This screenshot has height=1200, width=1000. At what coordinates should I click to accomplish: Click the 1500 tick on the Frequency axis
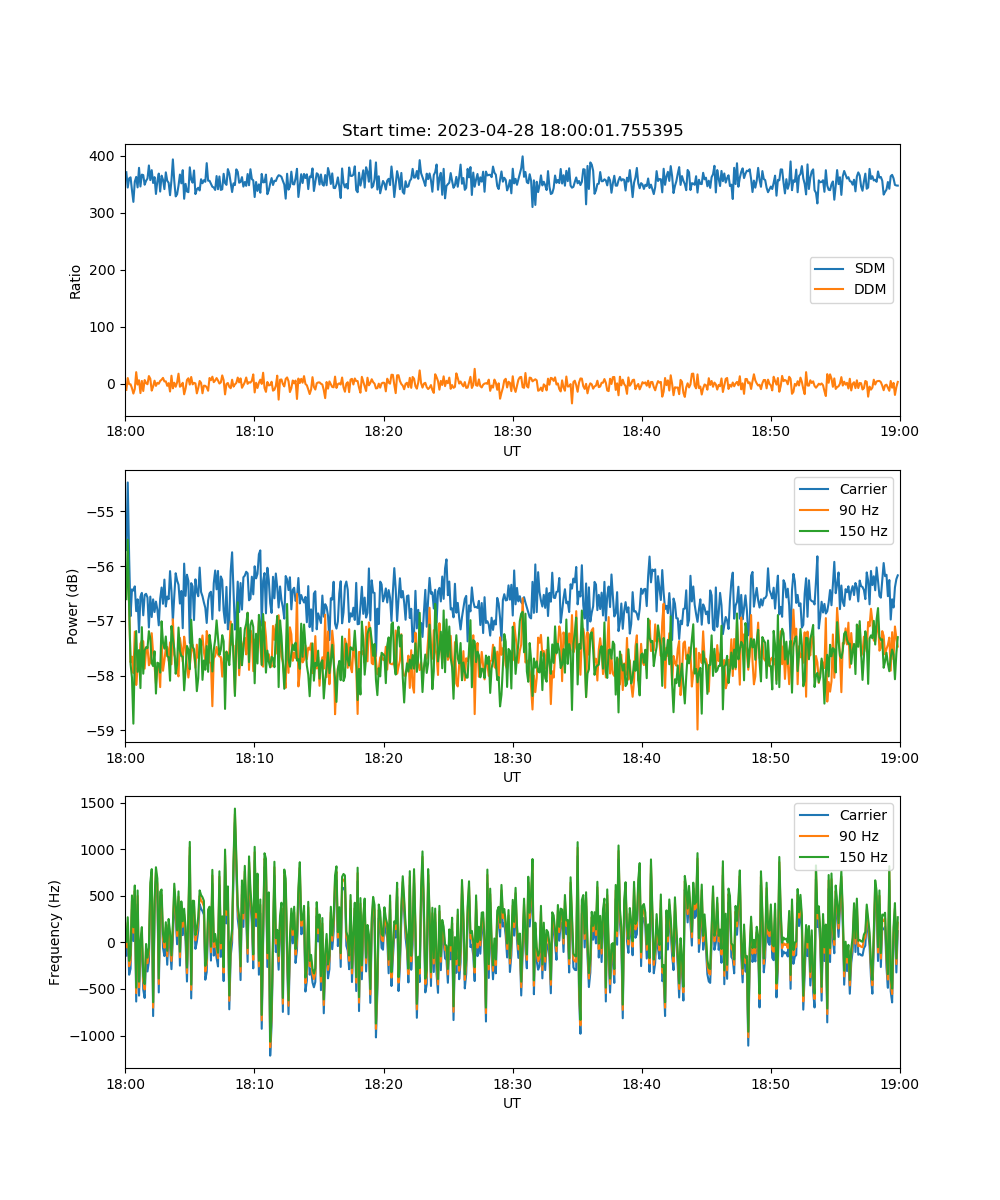100,803
